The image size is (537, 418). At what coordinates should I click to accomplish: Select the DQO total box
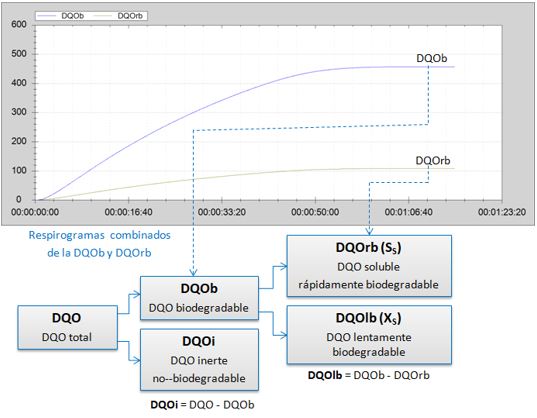click(x=67, y=327)
